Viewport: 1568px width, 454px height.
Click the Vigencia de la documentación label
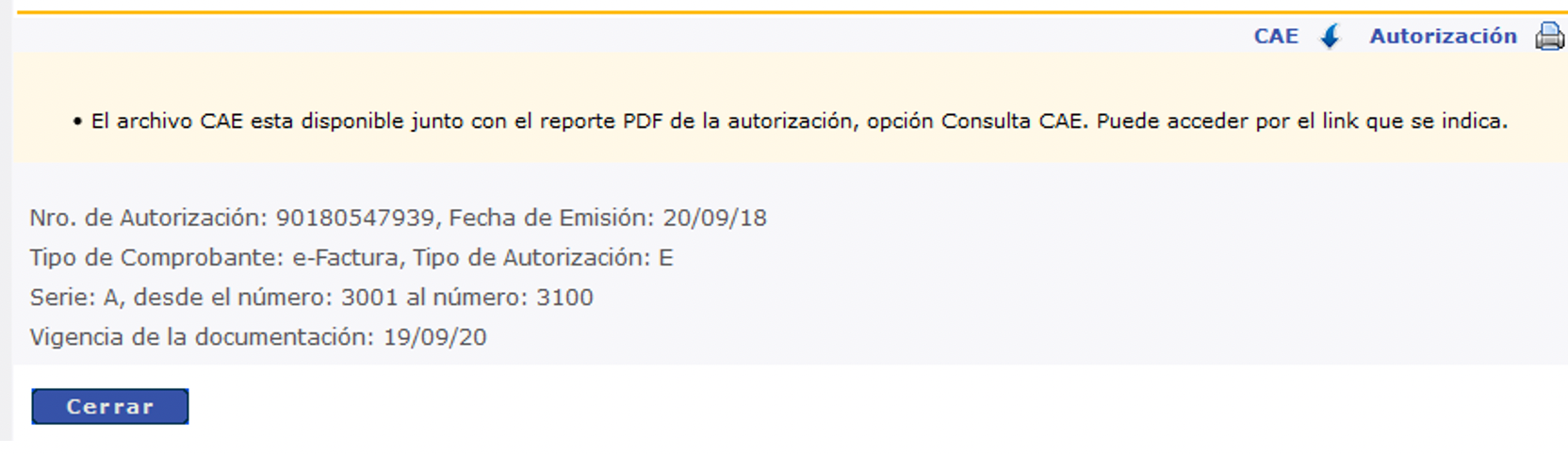pyautogui.click(x=201, y=337)
